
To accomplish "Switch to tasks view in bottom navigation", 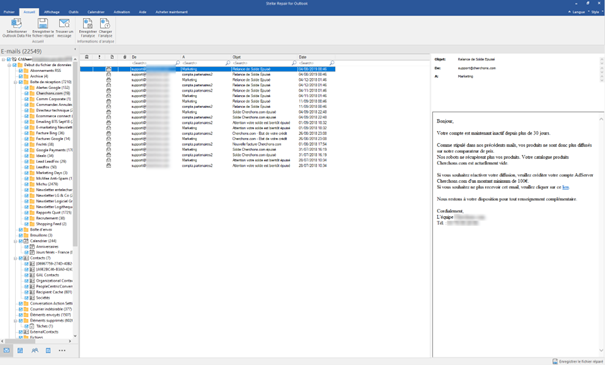I will point(48,350).
